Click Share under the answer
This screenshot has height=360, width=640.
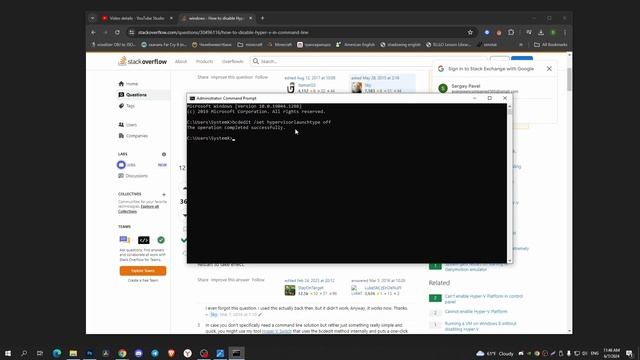203,280
